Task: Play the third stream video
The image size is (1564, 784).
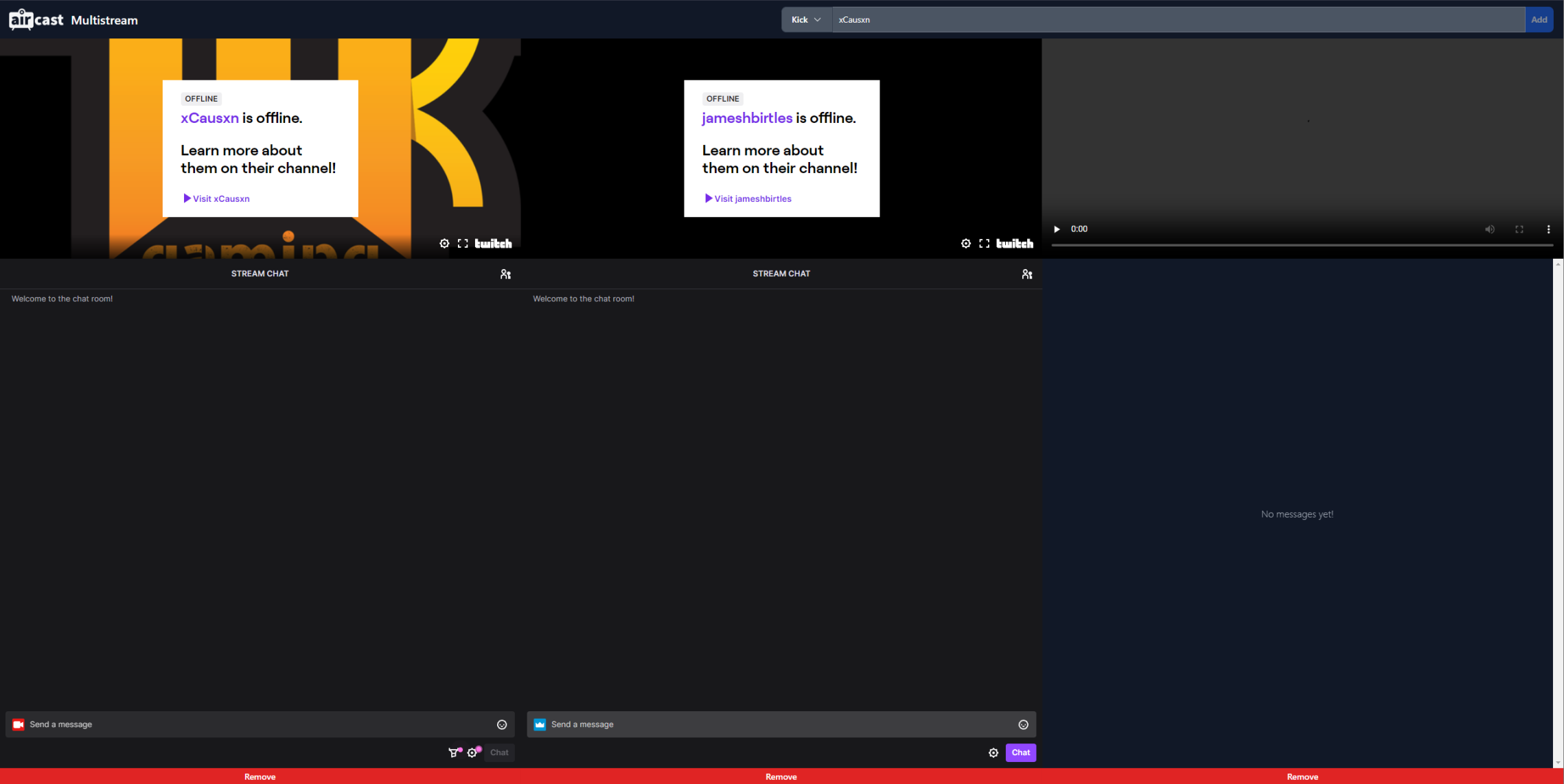Action: [1057, 229]
